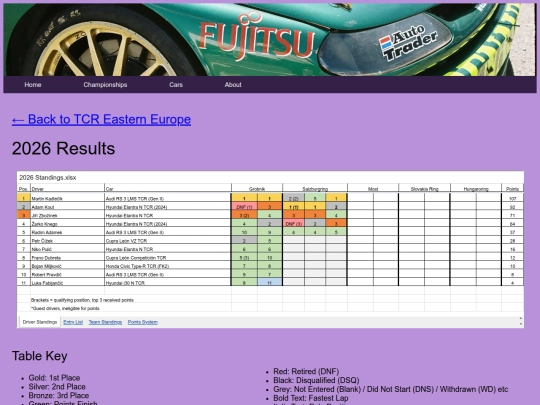Click driver name Jiří Zbožínek

(44, 216)
